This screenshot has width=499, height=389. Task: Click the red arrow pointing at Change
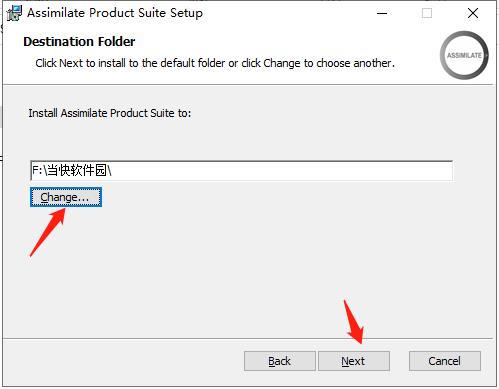pos(47,232)
